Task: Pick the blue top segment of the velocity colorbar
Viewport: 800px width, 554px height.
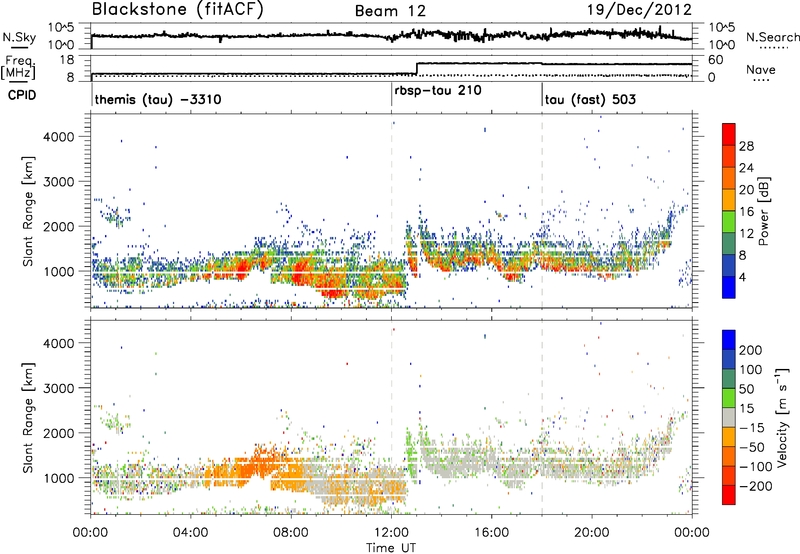Action: (729, 340)
